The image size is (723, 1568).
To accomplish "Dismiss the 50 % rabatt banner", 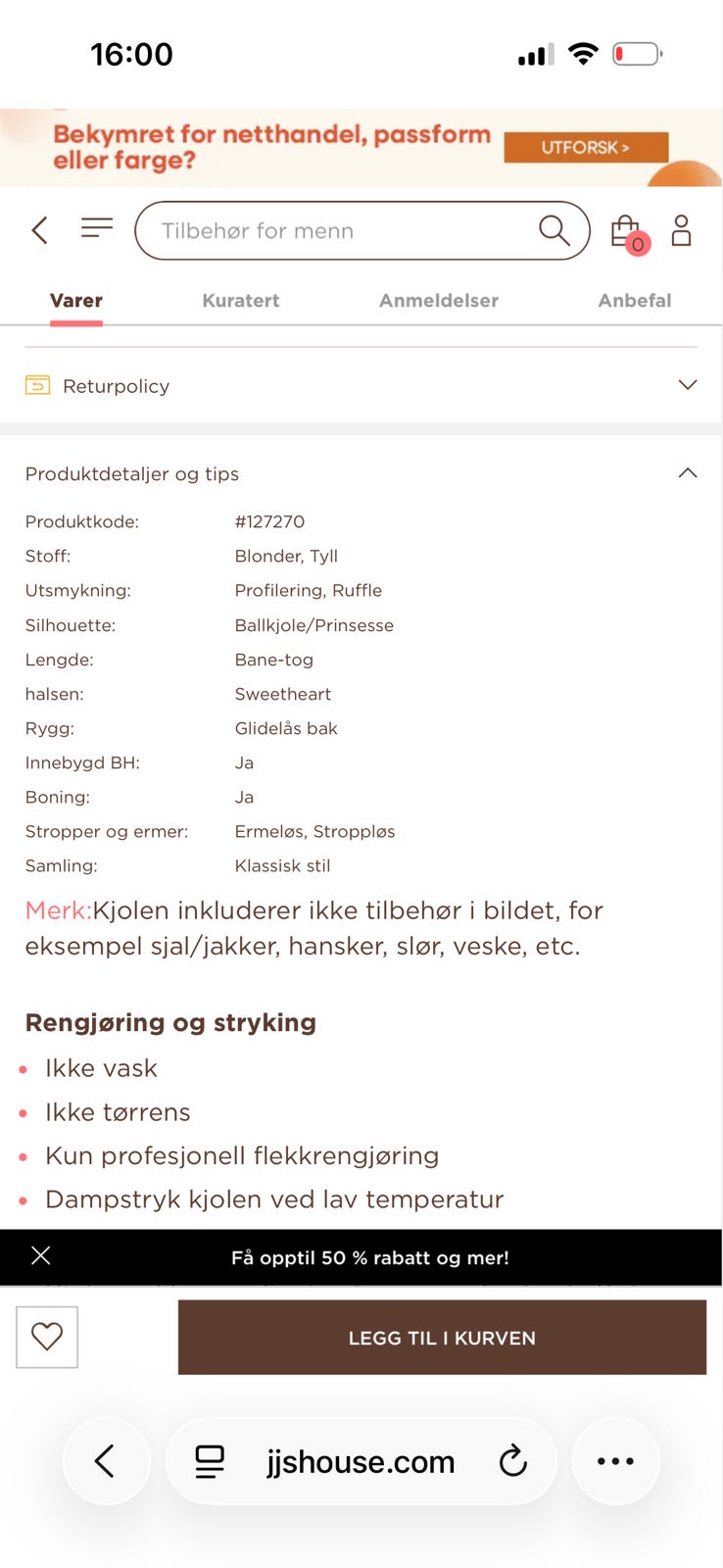I will coord(41,1256).
